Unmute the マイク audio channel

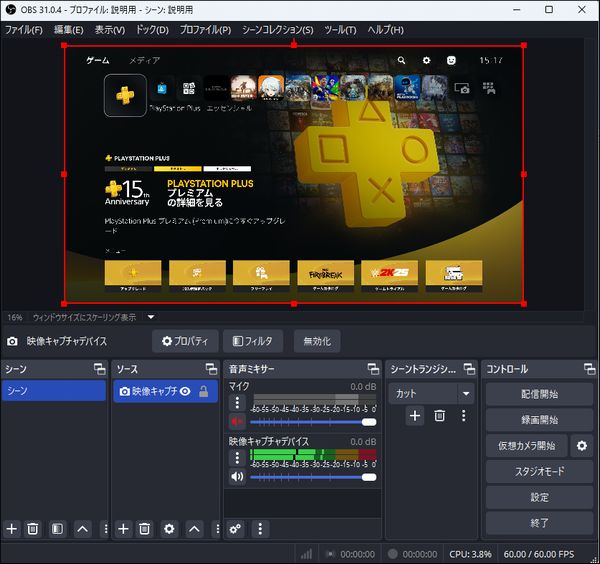click(x=237, y=422)
